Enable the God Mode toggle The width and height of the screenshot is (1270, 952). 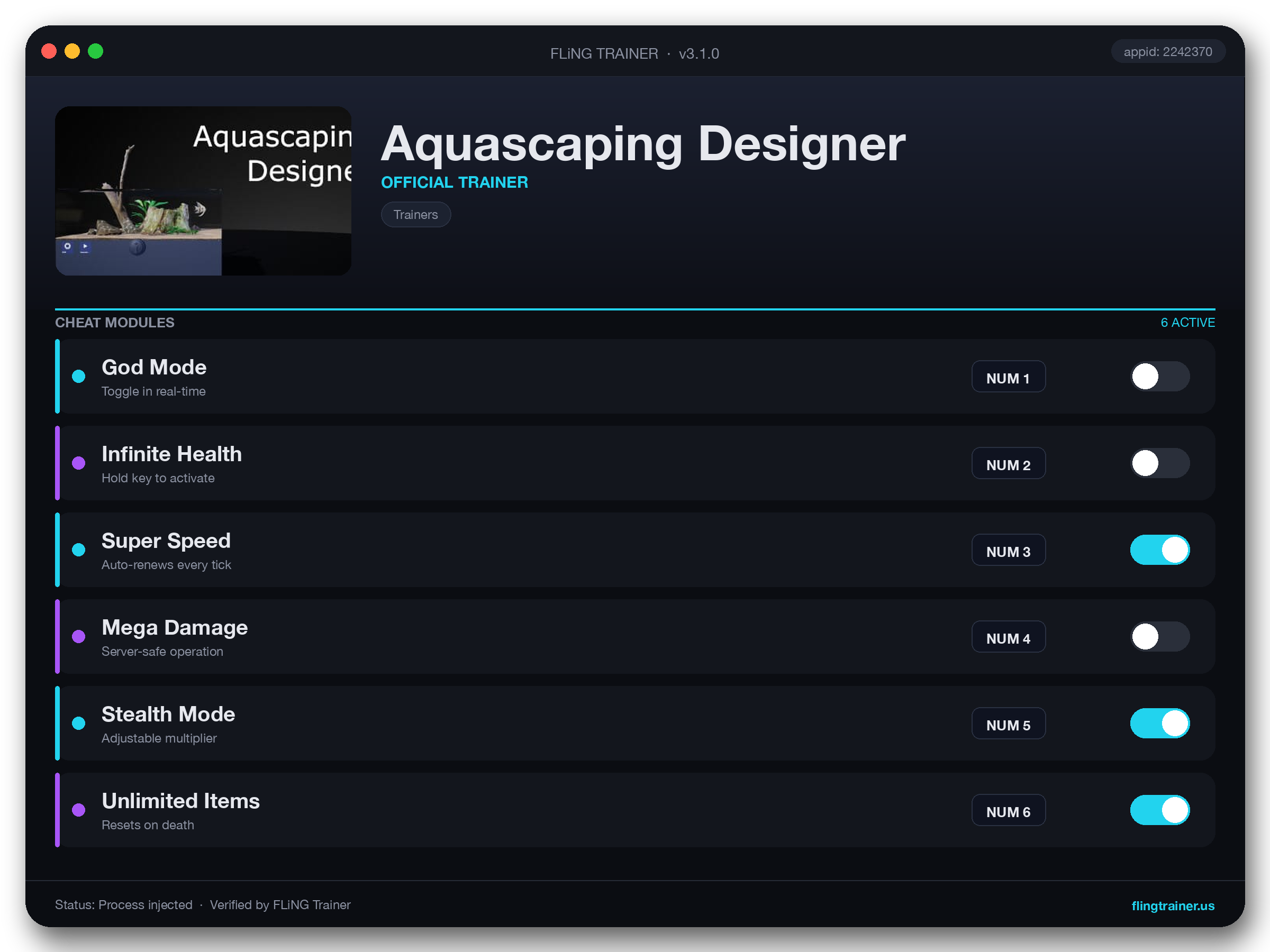point(1160,377)
